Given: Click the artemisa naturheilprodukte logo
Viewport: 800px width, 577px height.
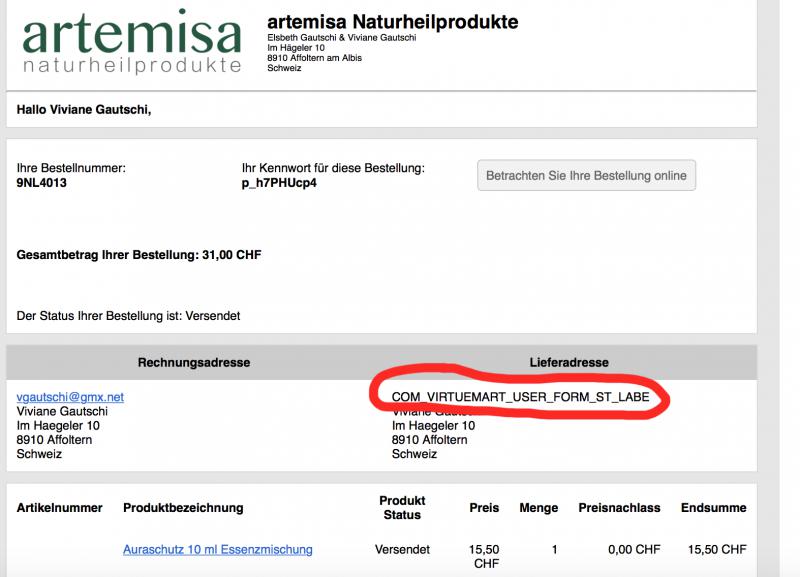Looking at the screenshot, I should point(132,43).
